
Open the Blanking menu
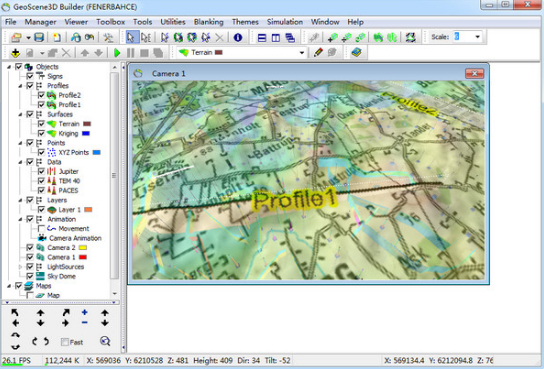[x=209, y=22]
